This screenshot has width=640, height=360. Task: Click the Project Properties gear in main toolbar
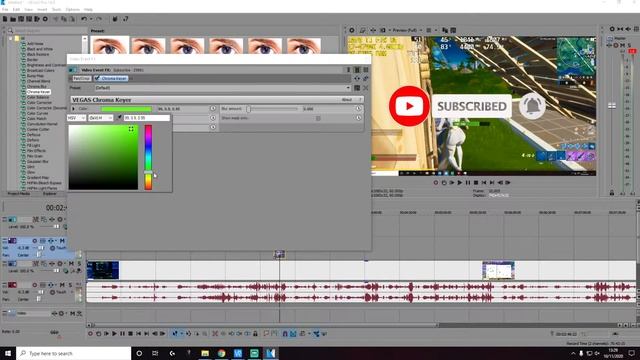45,19
